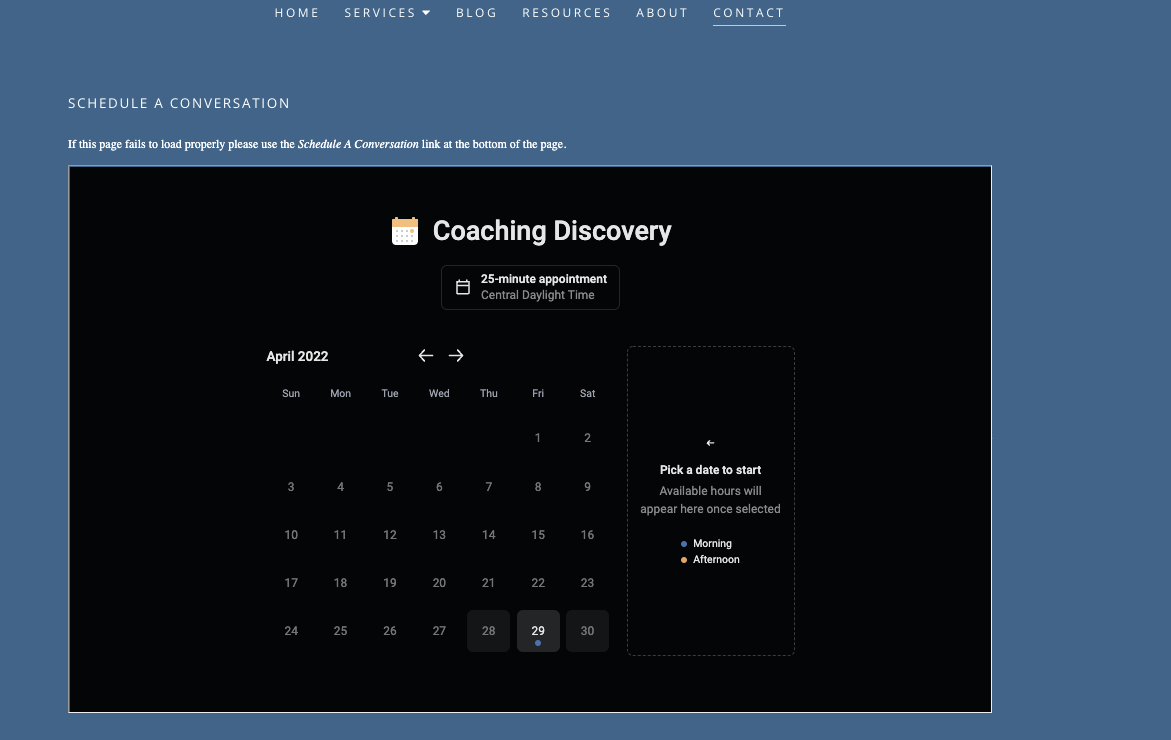Image resolution: width=1171 pixels, height=740 pixels.
Task: Pick April 30 on the calendar
Action: tap(587, 631)
